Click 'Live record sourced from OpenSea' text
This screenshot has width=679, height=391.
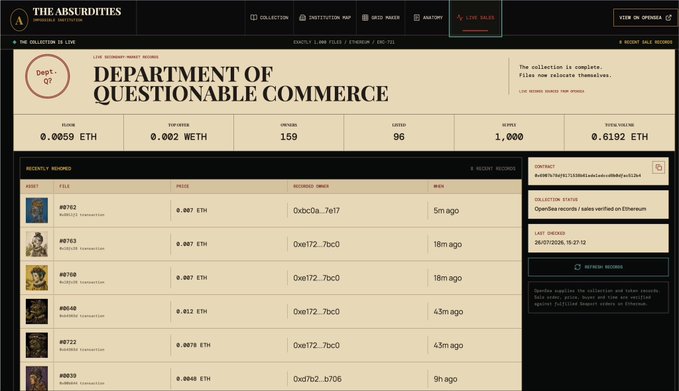(x=552, y=91)
